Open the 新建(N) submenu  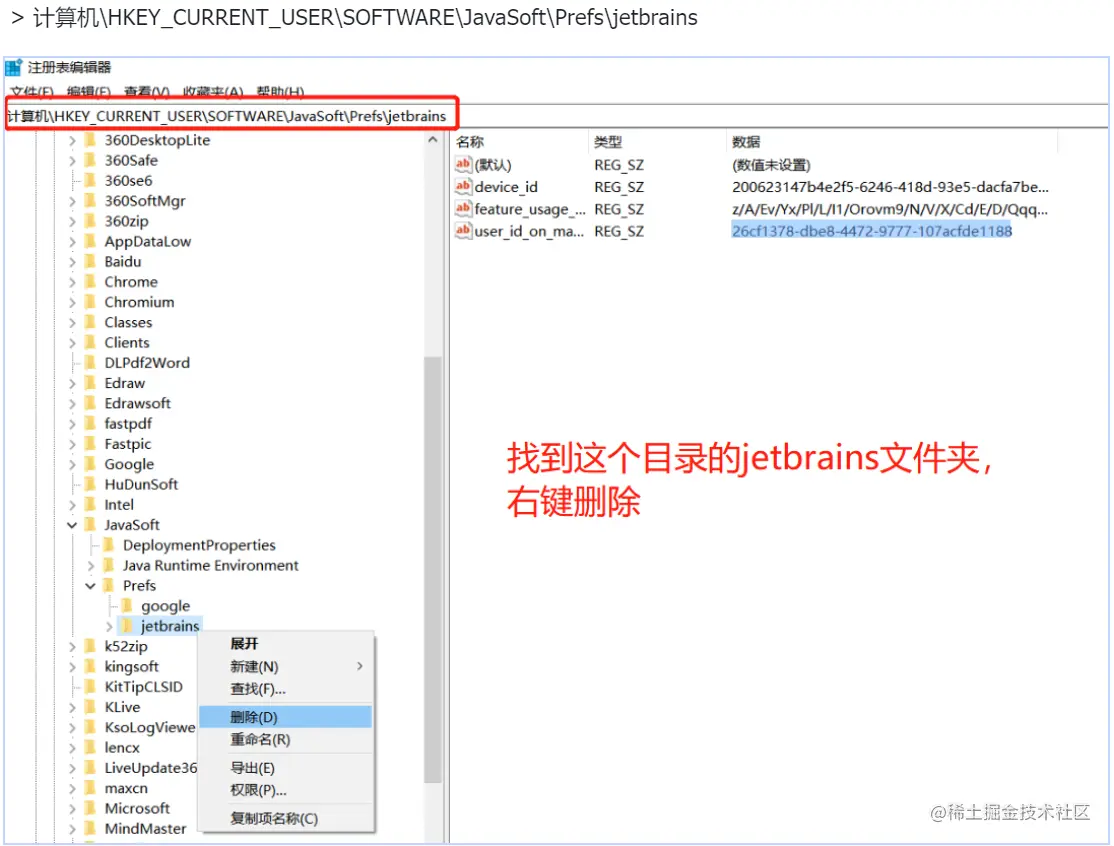(x=285, y=666)
